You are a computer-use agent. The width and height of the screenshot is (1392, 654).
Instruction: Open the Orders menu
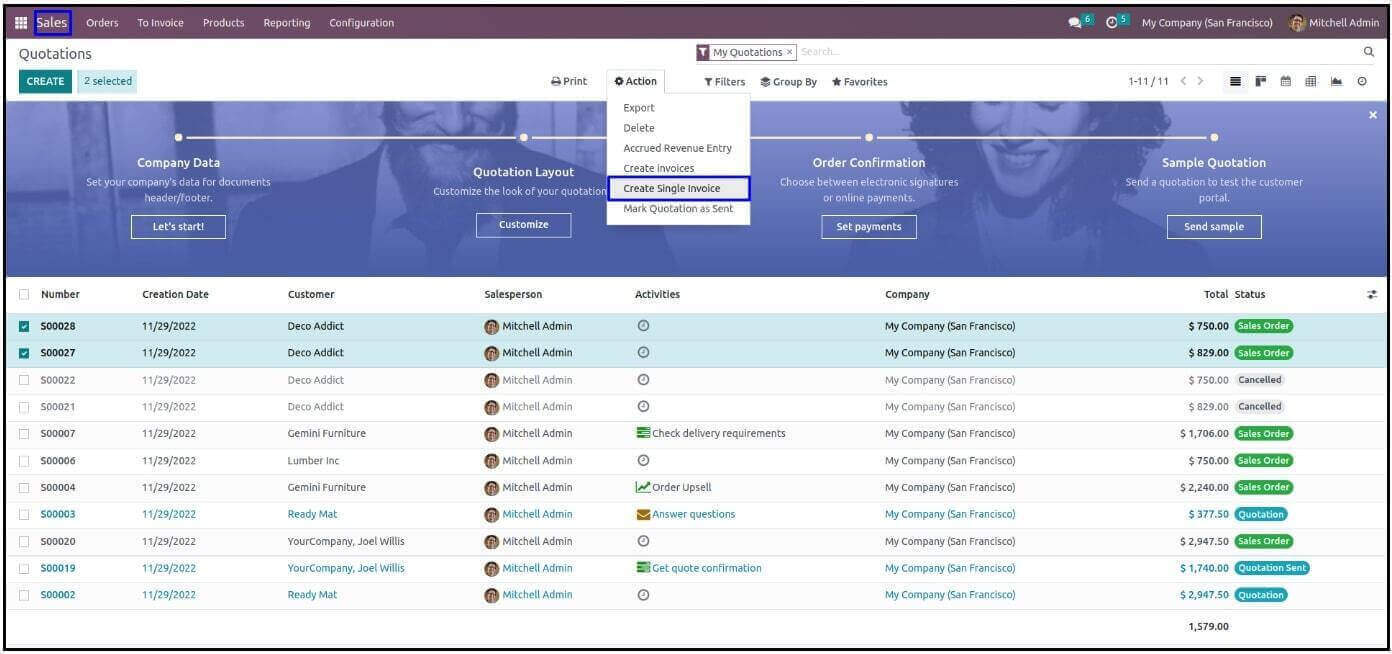[102, 22]
